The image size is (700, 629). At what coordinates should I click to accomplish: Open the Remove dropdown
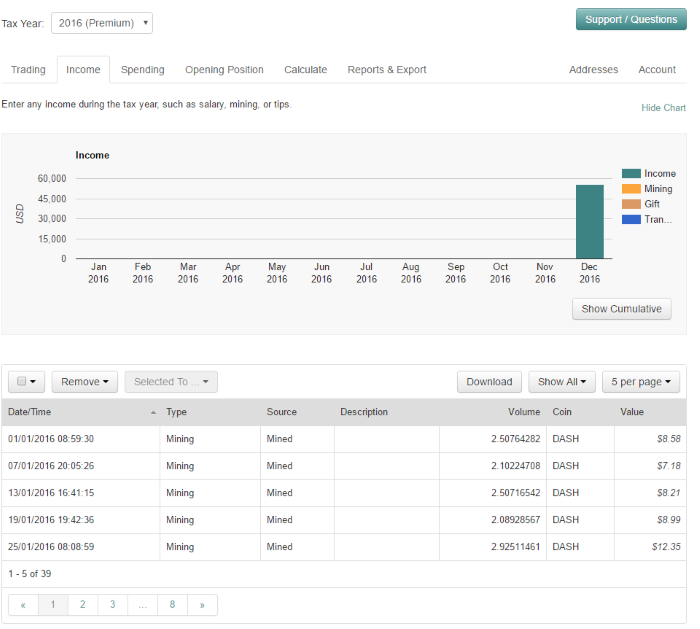click(x=84, y=382)
